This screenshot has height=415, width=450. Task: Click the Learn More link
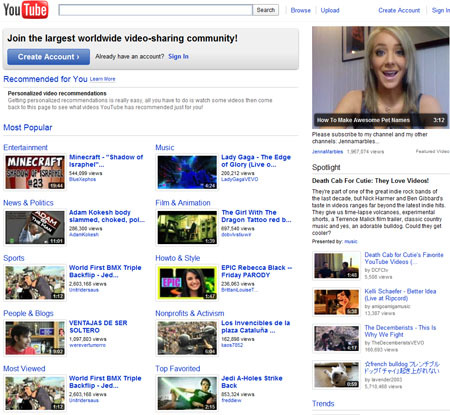(102, 79)
